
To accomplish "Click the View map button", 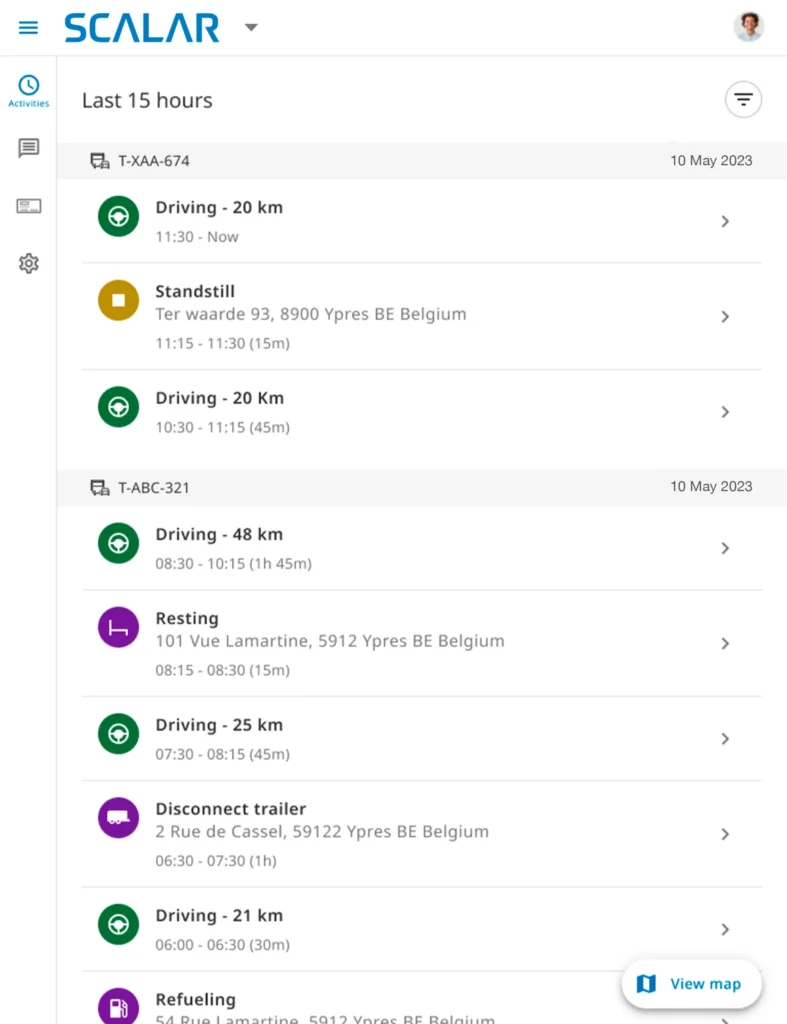I will click(692, 984).
